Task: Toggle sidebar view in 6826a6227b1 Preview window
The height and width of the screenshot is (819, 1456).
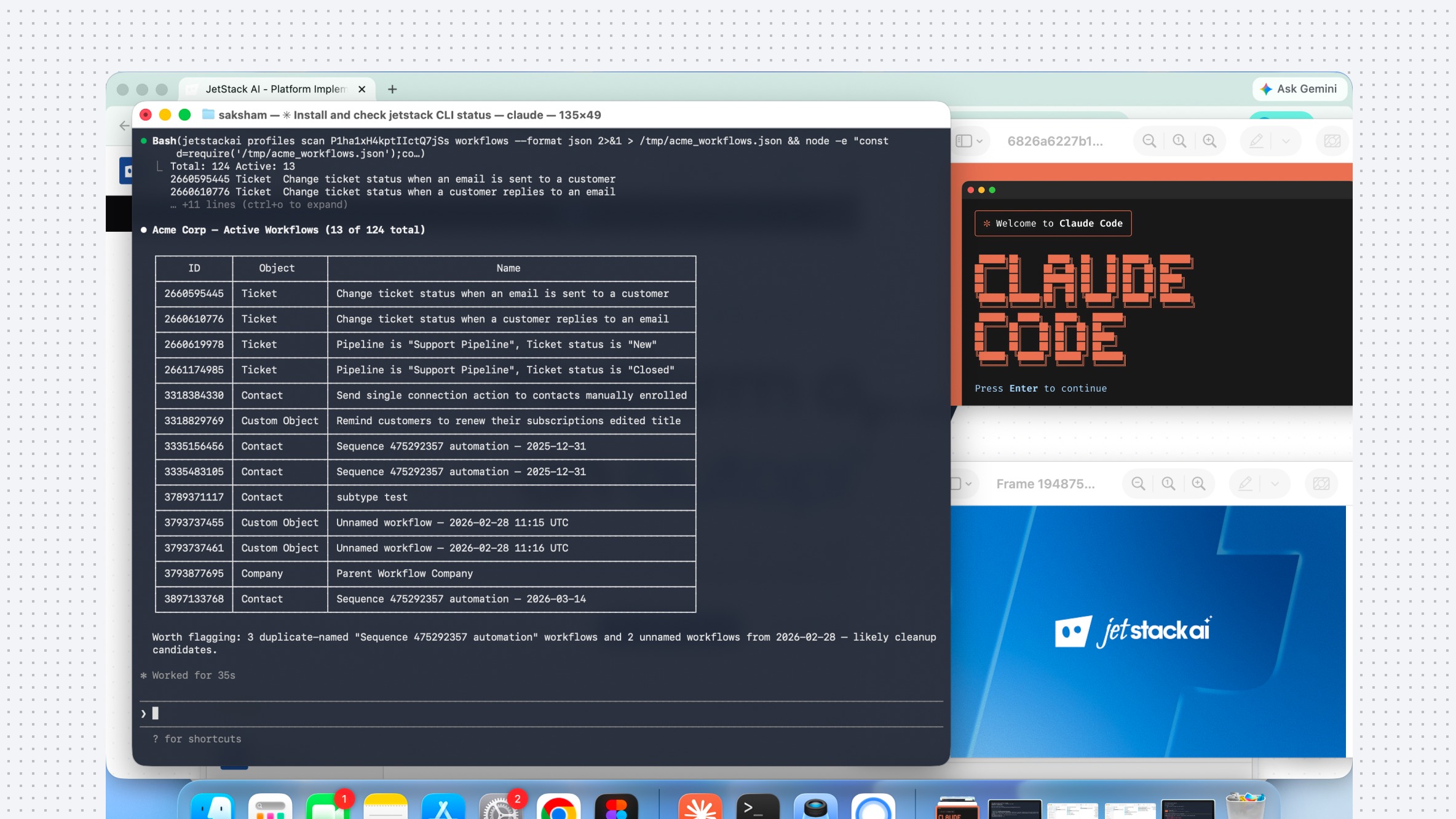Action: click(963, 141)
